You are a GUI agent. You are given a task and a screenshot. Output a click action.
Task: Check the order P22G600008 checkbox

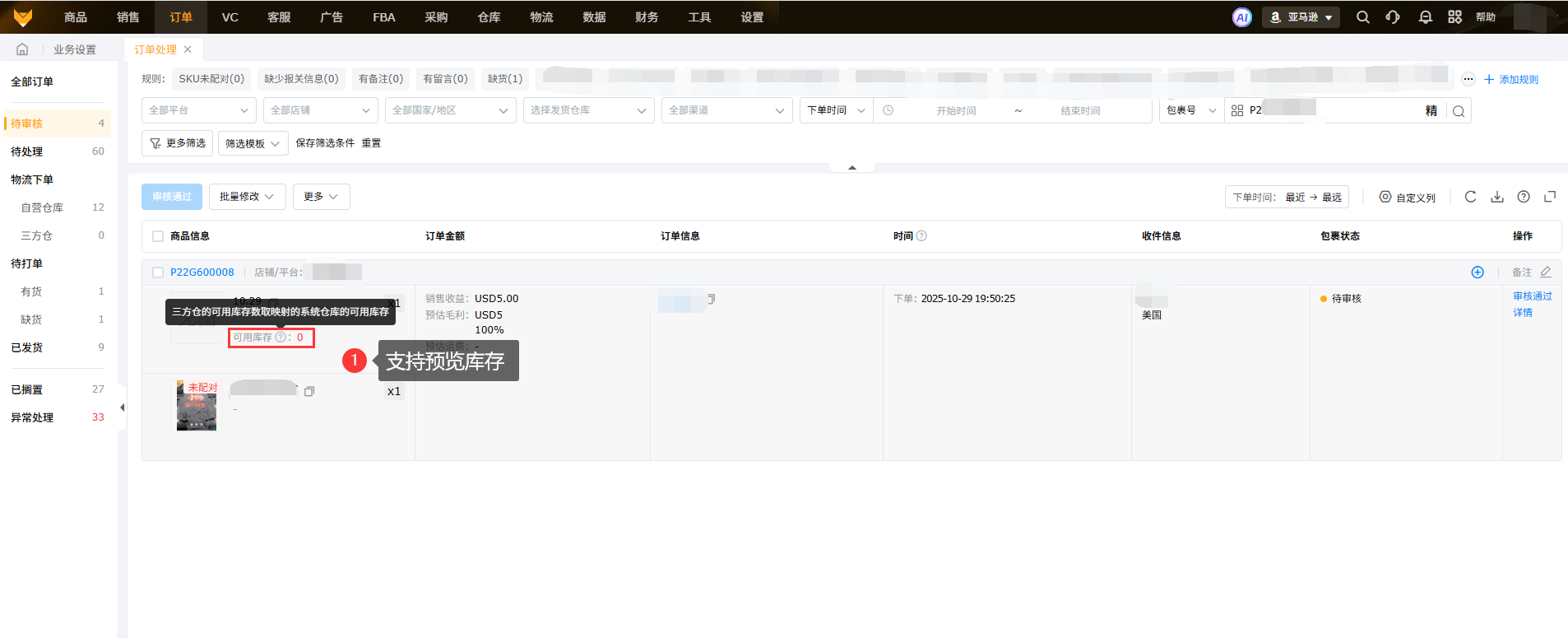pyautogui.click(x=158, y=272)
